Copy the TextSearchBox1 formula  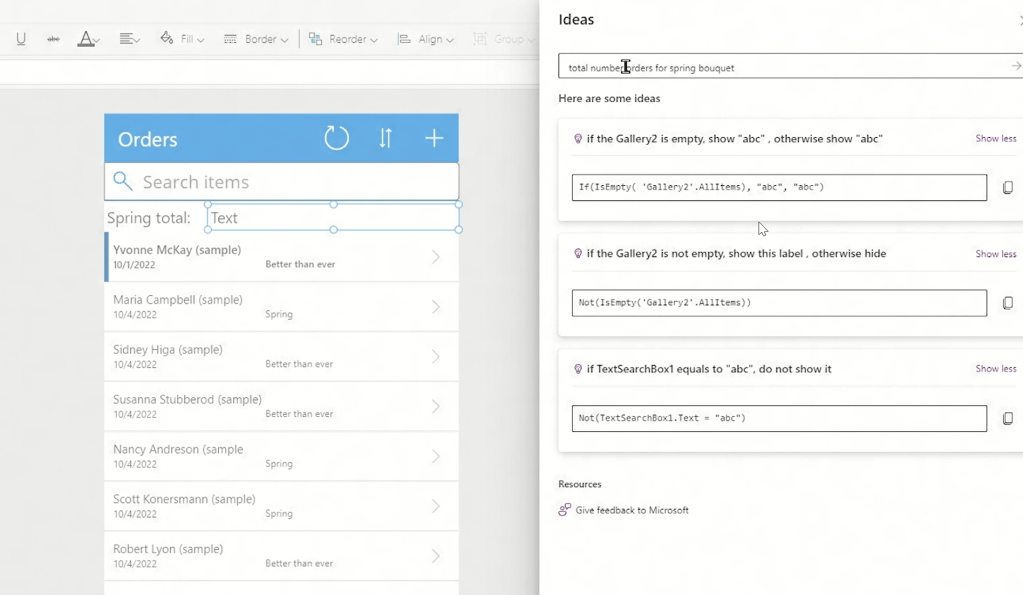click(1007, 418)
